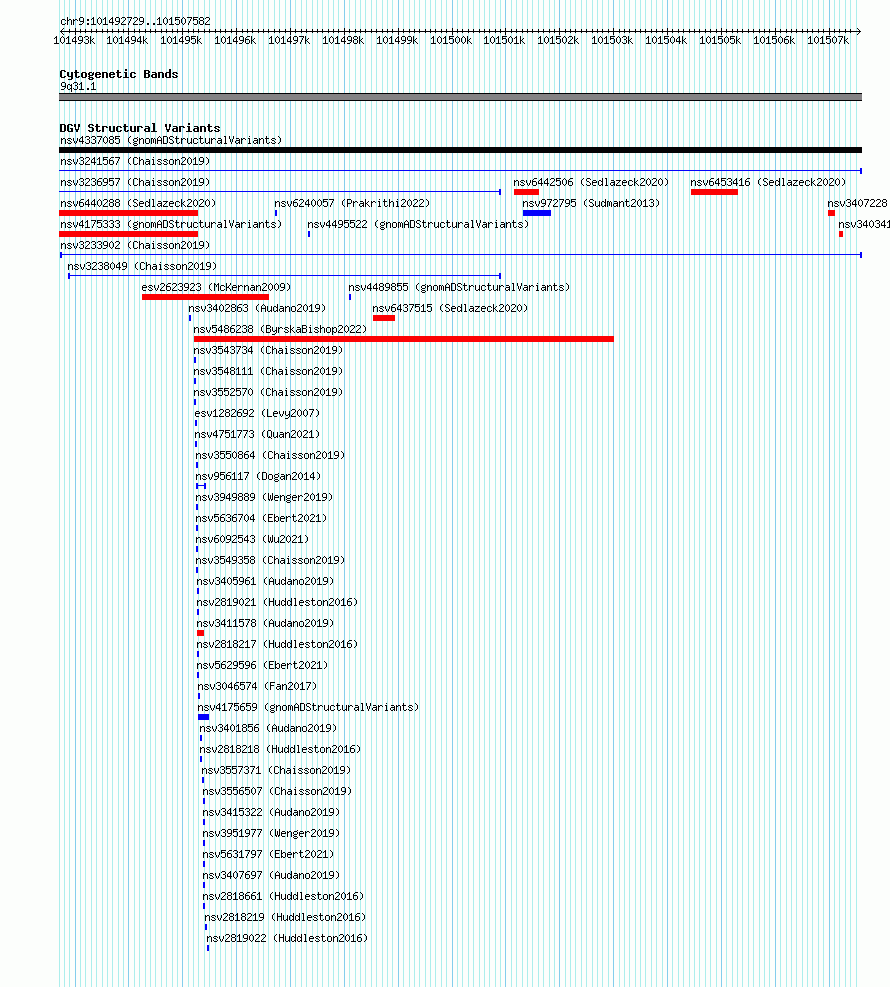The height and width of the screenshot is (987, 890).
Task: Open the nsv3401856 (Audano2019) label
Action: pos(268,728)
